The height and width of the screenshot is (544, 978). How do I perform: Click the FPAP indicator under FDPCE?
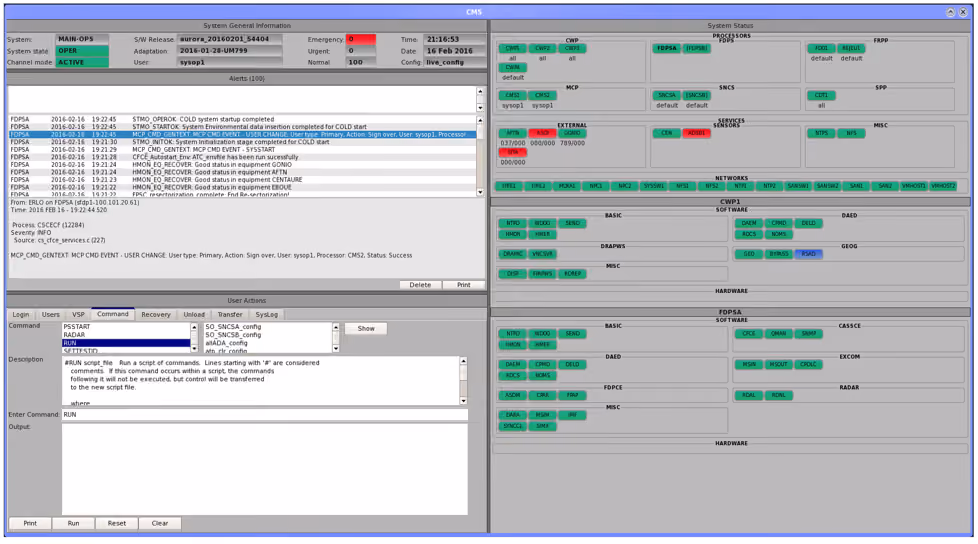[572, 395]
